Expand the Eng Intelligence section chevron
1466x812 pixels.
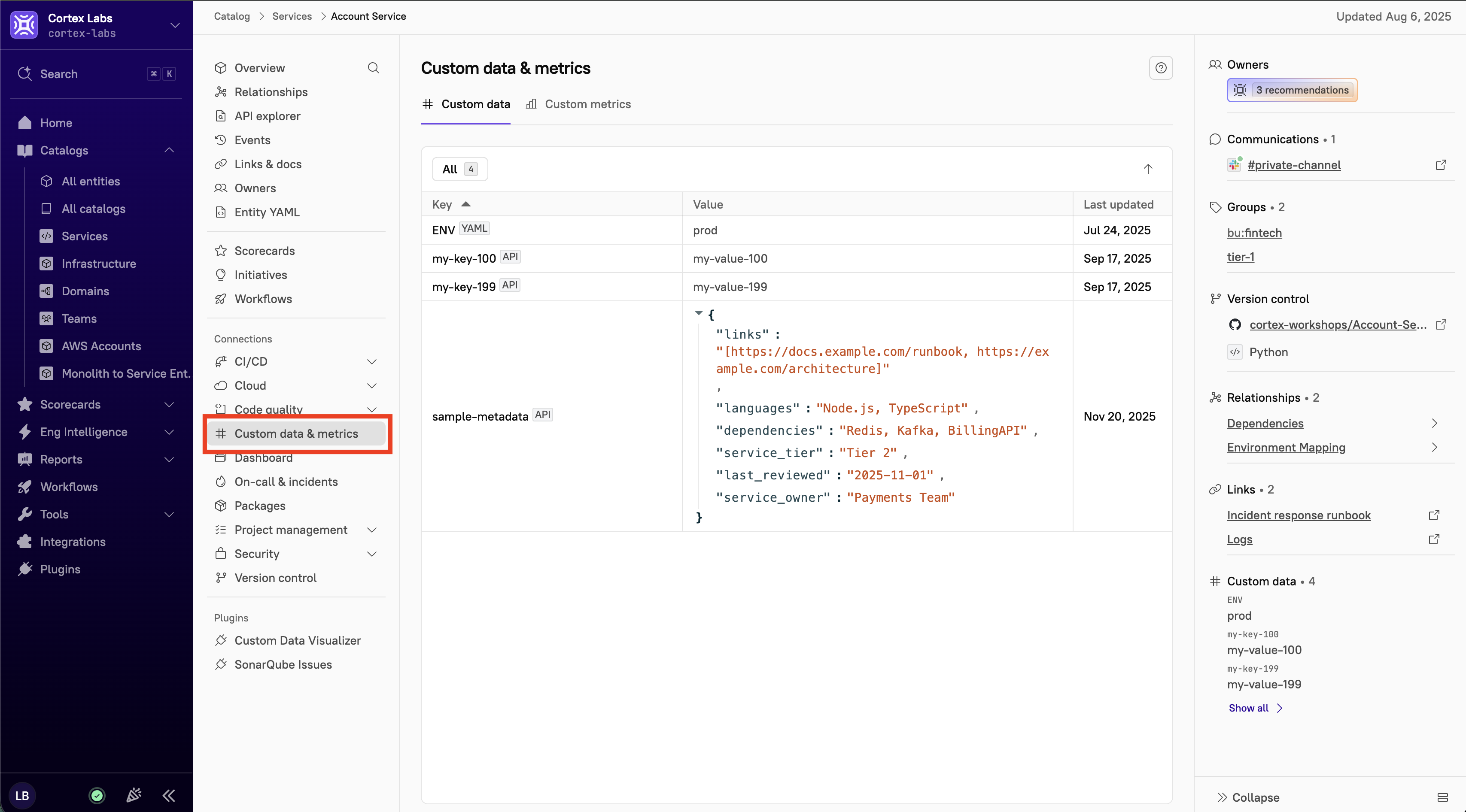point(169,432)
